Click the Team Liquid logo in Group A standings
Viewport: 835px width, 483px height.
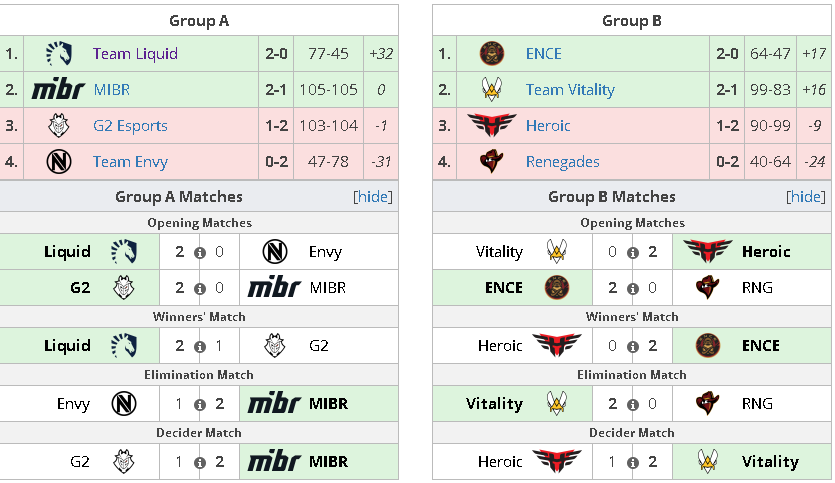(58, 54)
